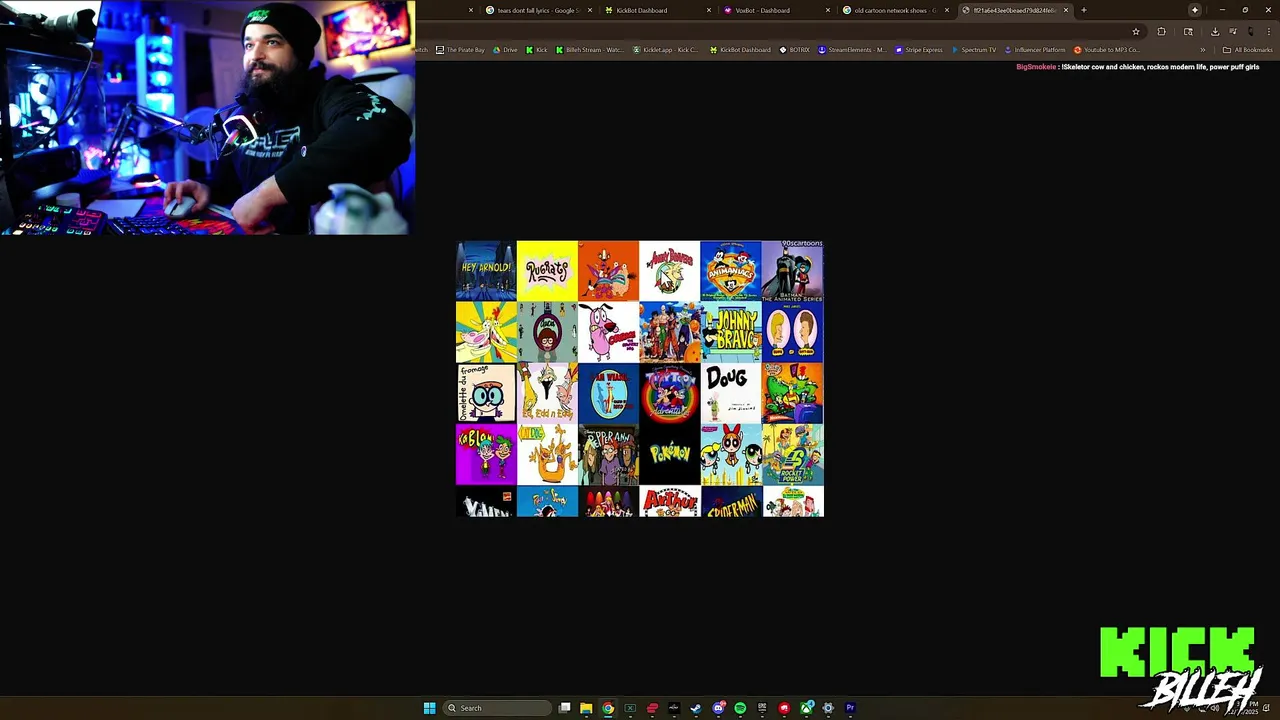Switch to the 'old cartoon network shows' tab
Screen dimensions: 1280x720
(895, 10)
